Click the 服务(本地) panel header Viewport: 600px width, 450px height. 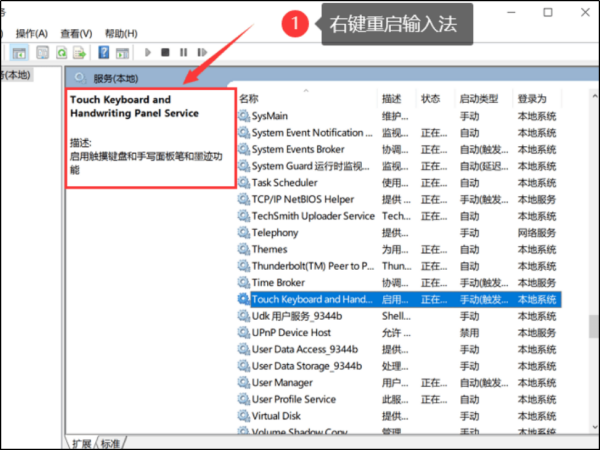pos(116,78)
